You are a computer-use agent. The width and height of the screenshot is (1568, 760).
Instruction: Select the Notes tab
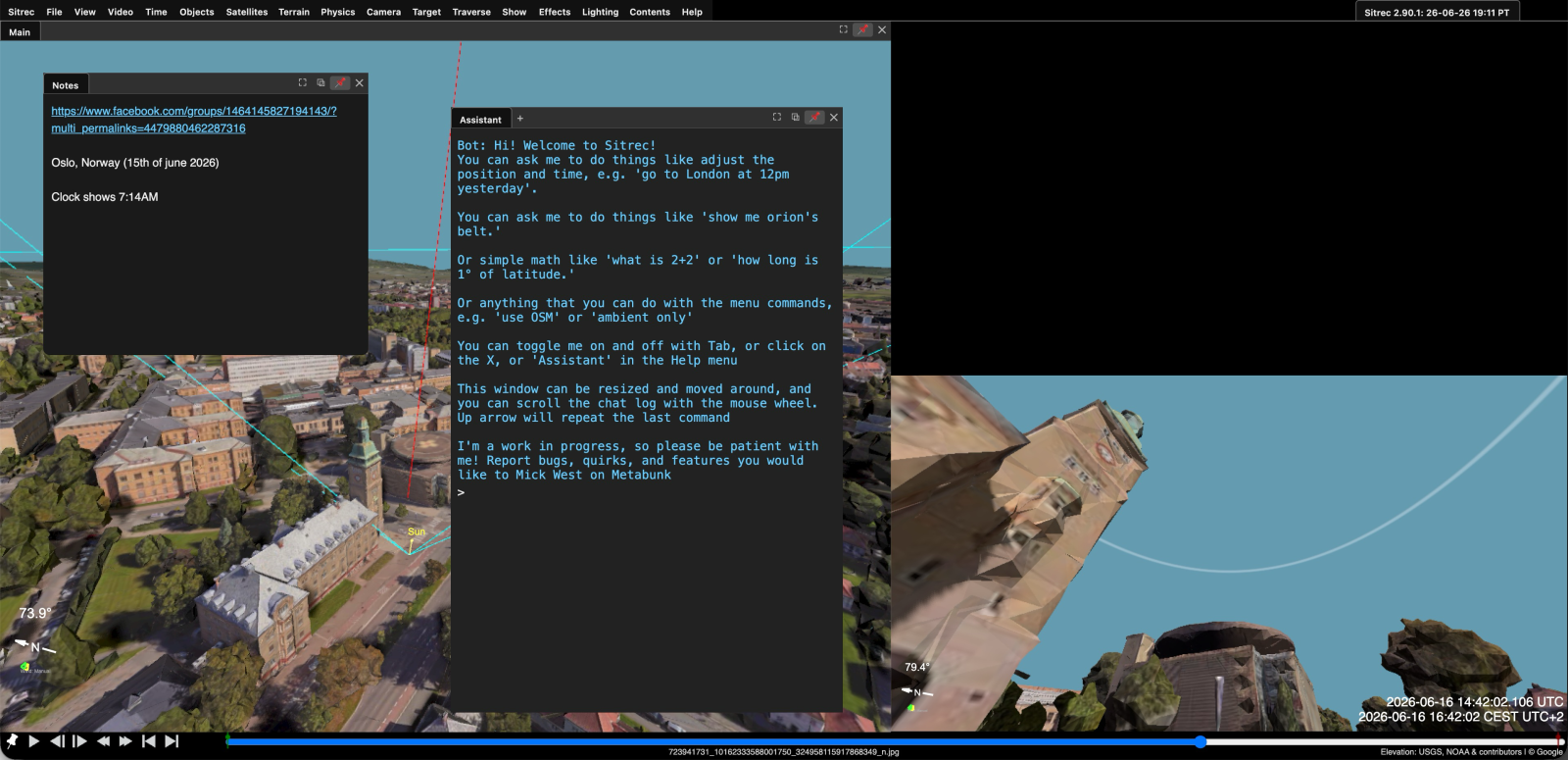(66, 85)
